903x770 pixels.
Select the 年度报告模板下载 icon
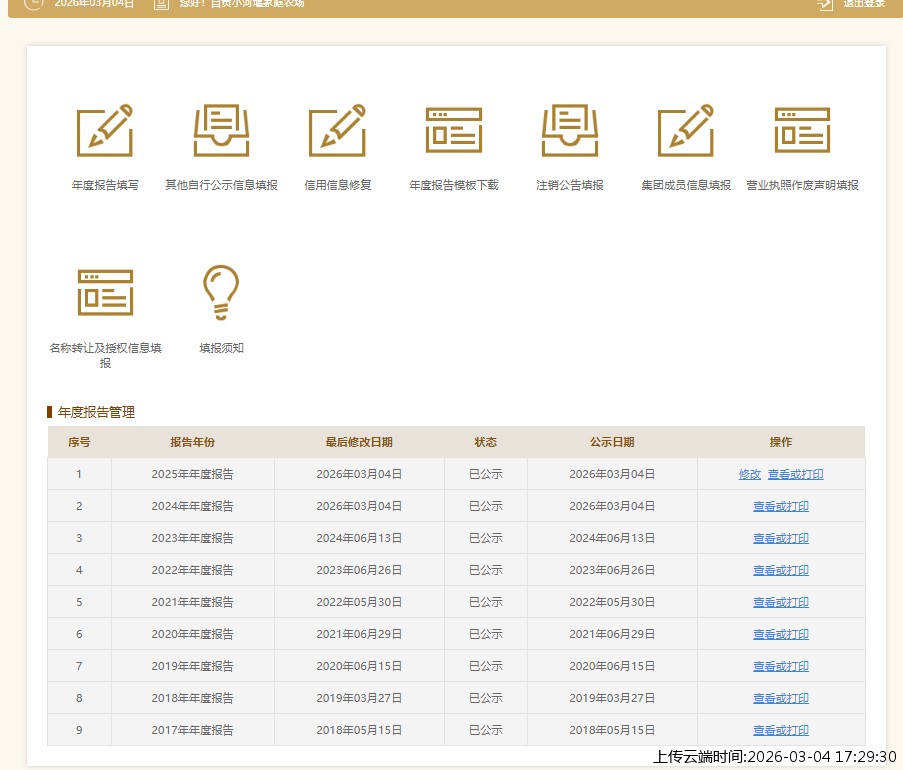(x=453, y=131)
